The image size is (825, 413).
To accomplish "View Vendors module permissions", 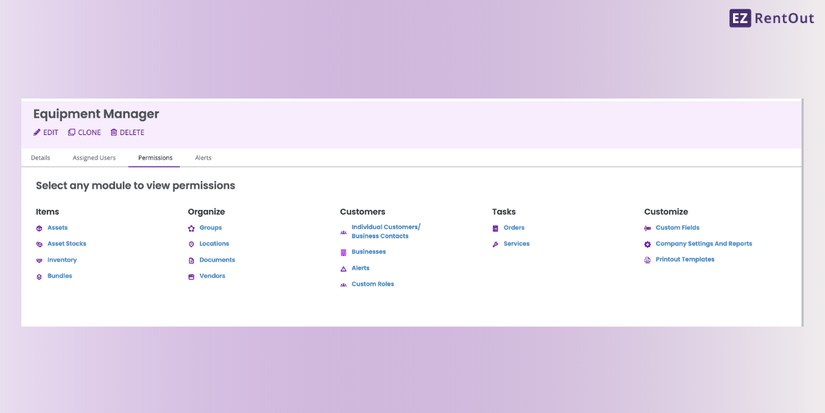I will (212, 276).
